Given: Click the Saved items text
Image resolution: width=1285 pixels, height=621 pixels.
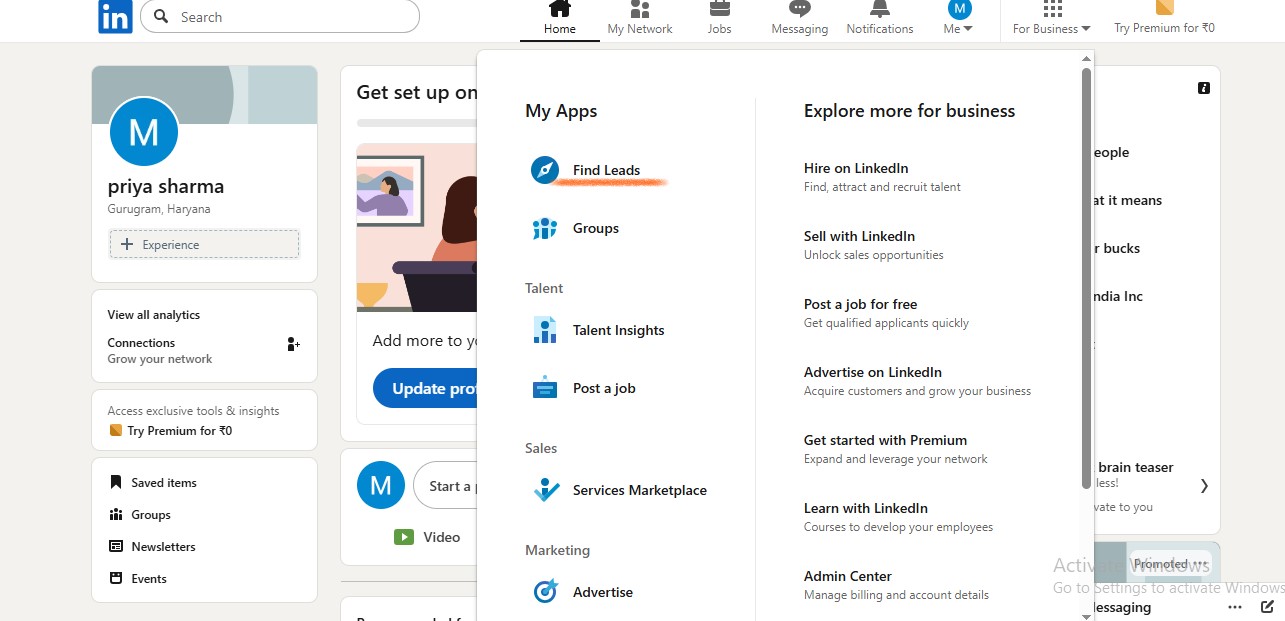Looking at the screenshot, I should [x=164, y=482].
